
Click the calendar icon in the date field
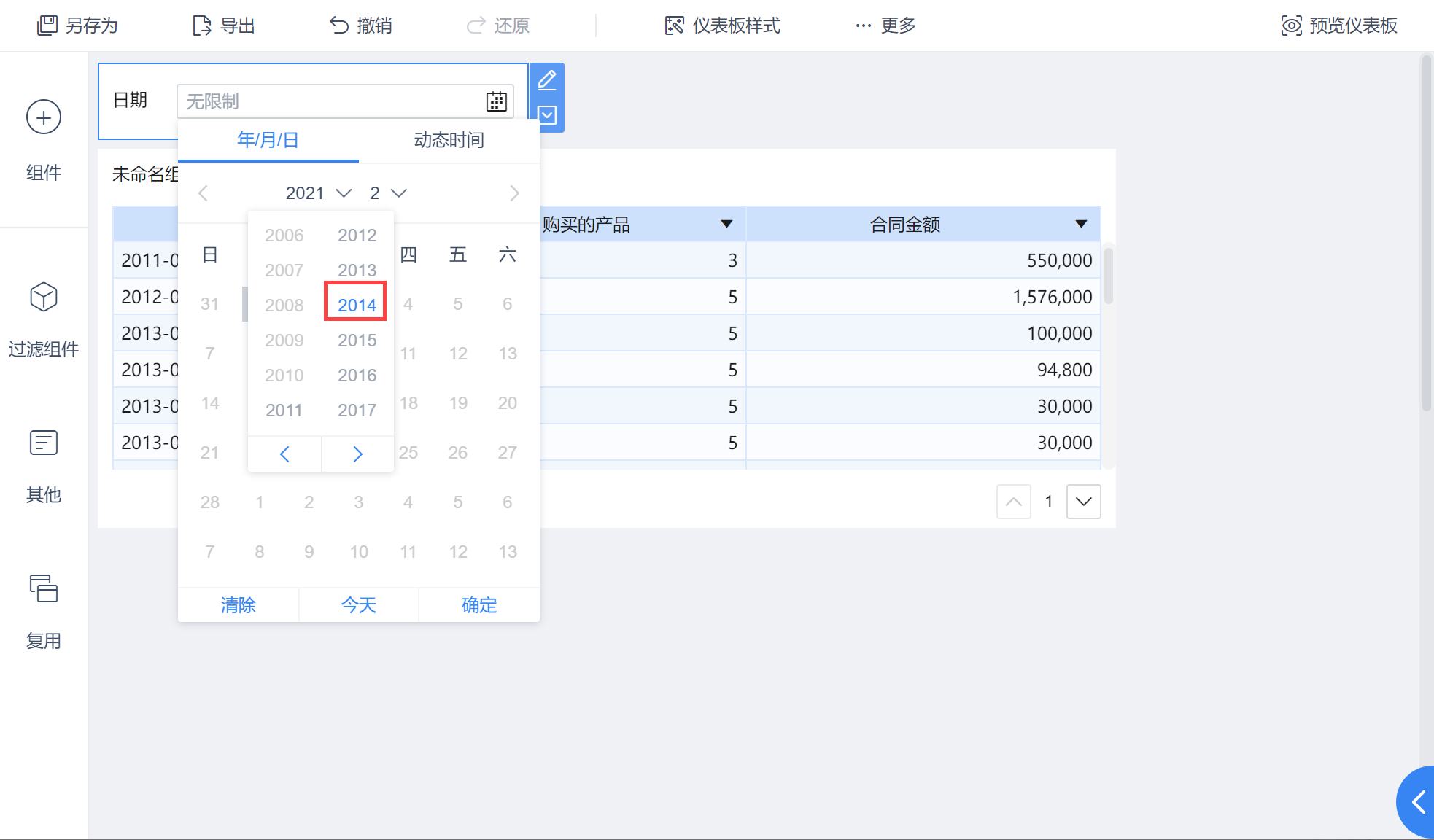[x=496, y=101]
